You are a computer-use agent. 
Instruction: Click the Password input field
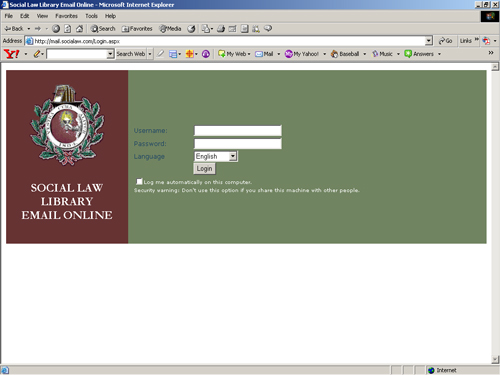tap(238, 144)
